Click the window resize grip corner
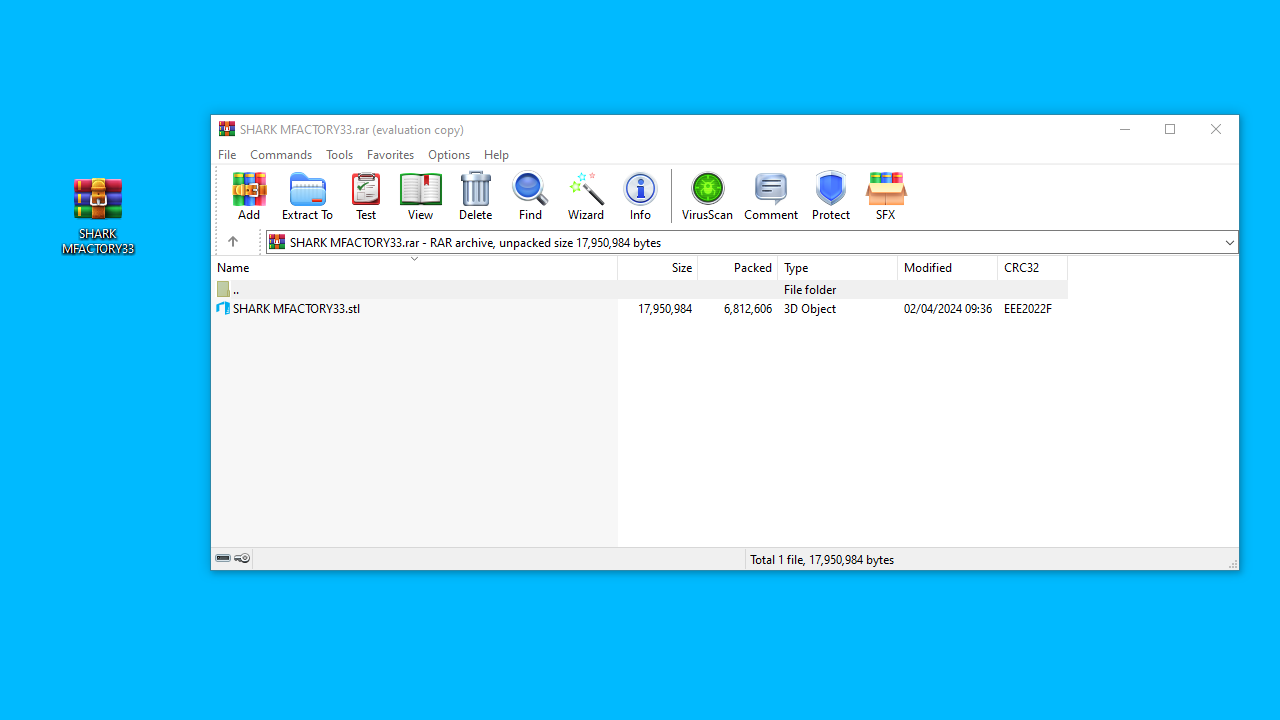Viewport: 1280px width, 720px height. pos(1232,564)
